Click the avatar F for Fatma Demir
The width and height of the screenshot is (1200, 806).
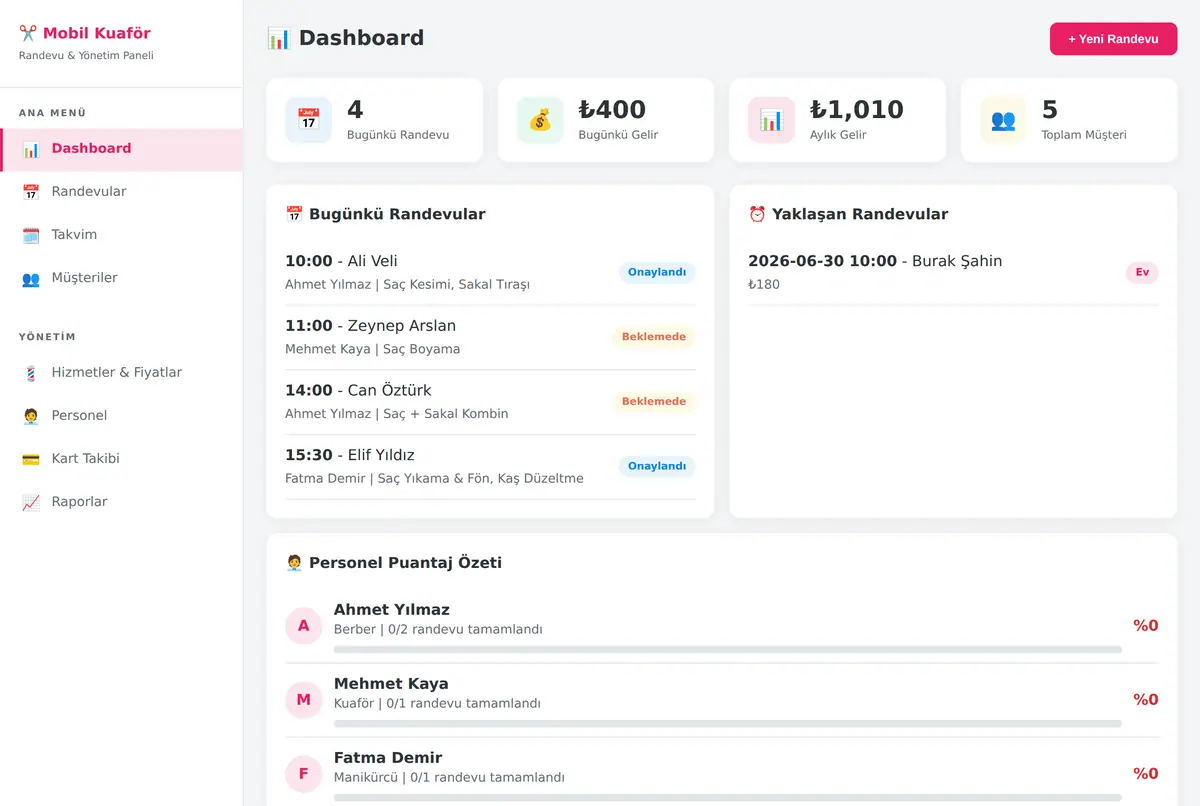tap(304, 774)
